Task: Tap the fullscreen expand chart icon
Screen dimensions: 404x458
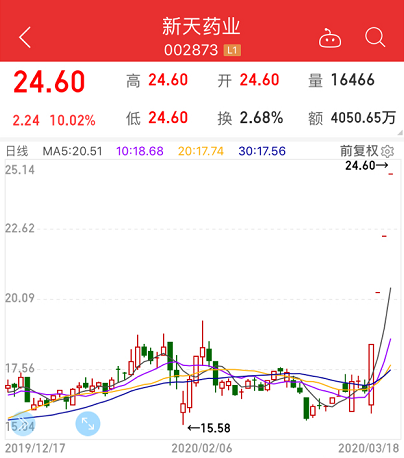Action: tap(88, 424)
